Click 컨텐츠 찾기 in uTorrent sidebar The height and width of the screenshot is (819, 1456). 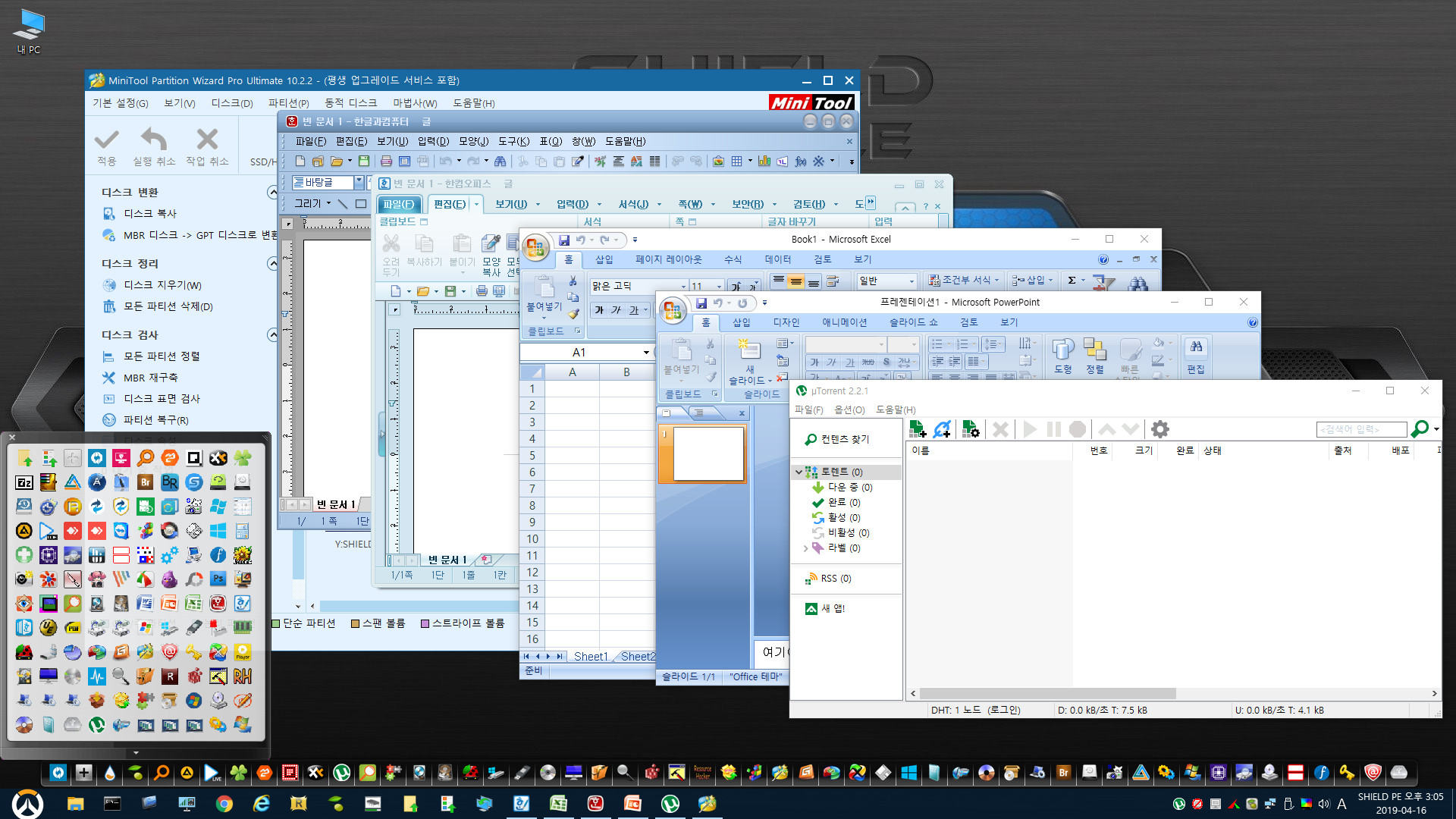[x=845, y=439]
